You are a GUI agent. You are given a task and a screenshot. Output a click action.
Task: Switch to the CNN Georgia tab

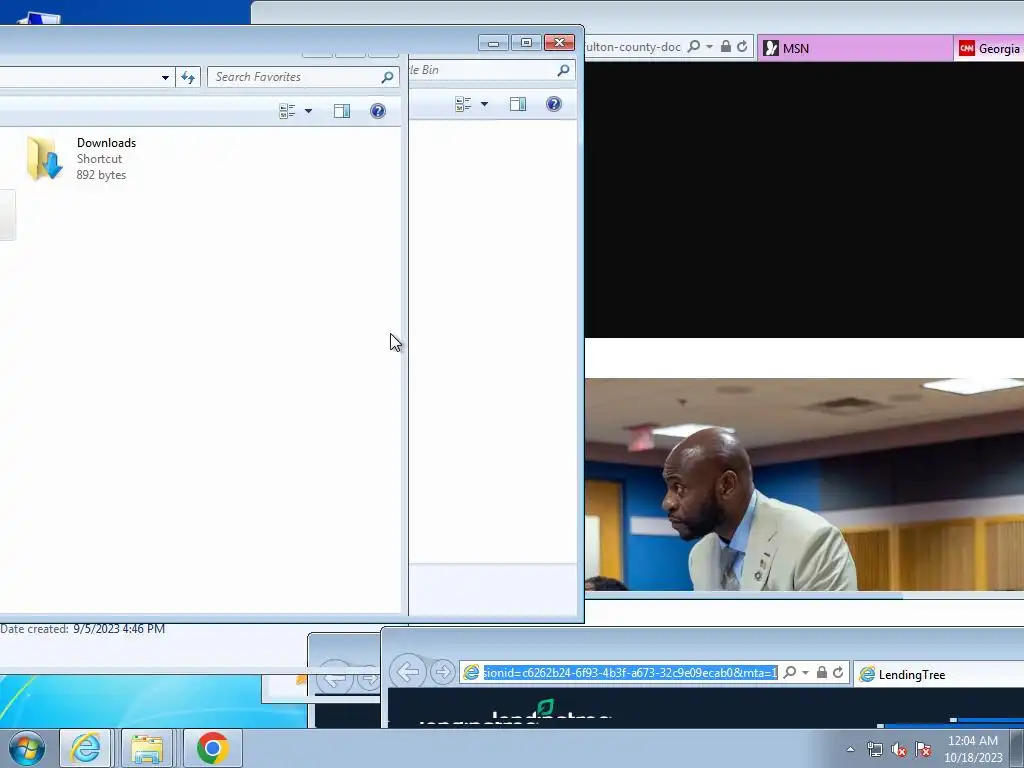[x=989, y=48]
